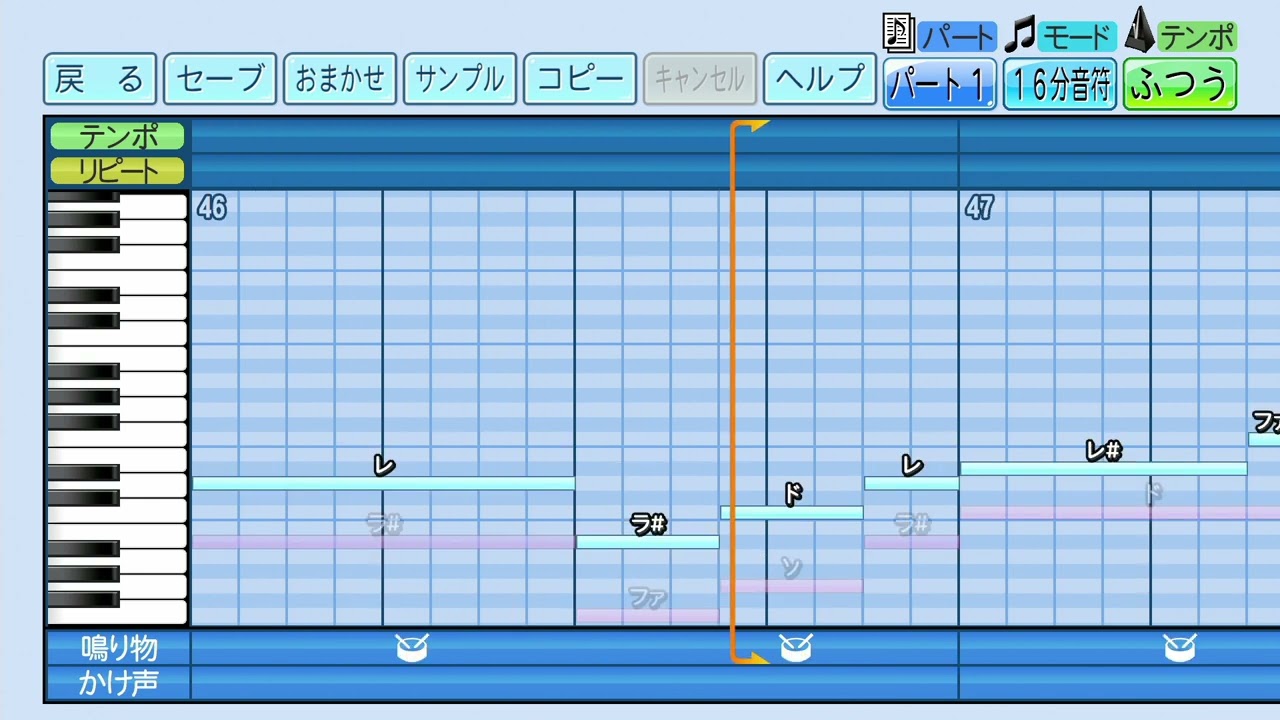Open the パート1 part selector
Screen dimensions: 1280x720
940,84
